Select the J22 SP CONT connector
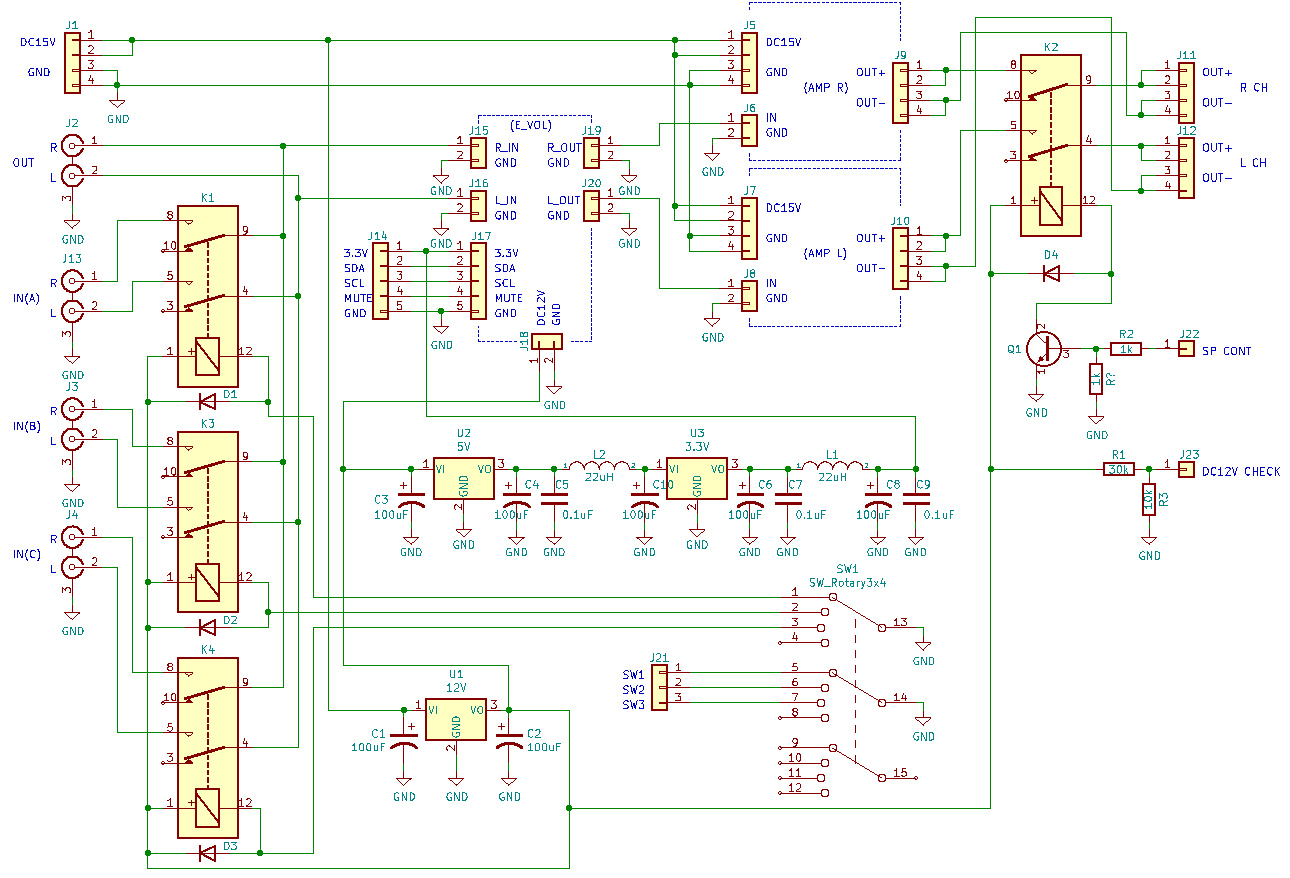The width and height of the screenshot is (1290, 878). tap(1186, 348)
